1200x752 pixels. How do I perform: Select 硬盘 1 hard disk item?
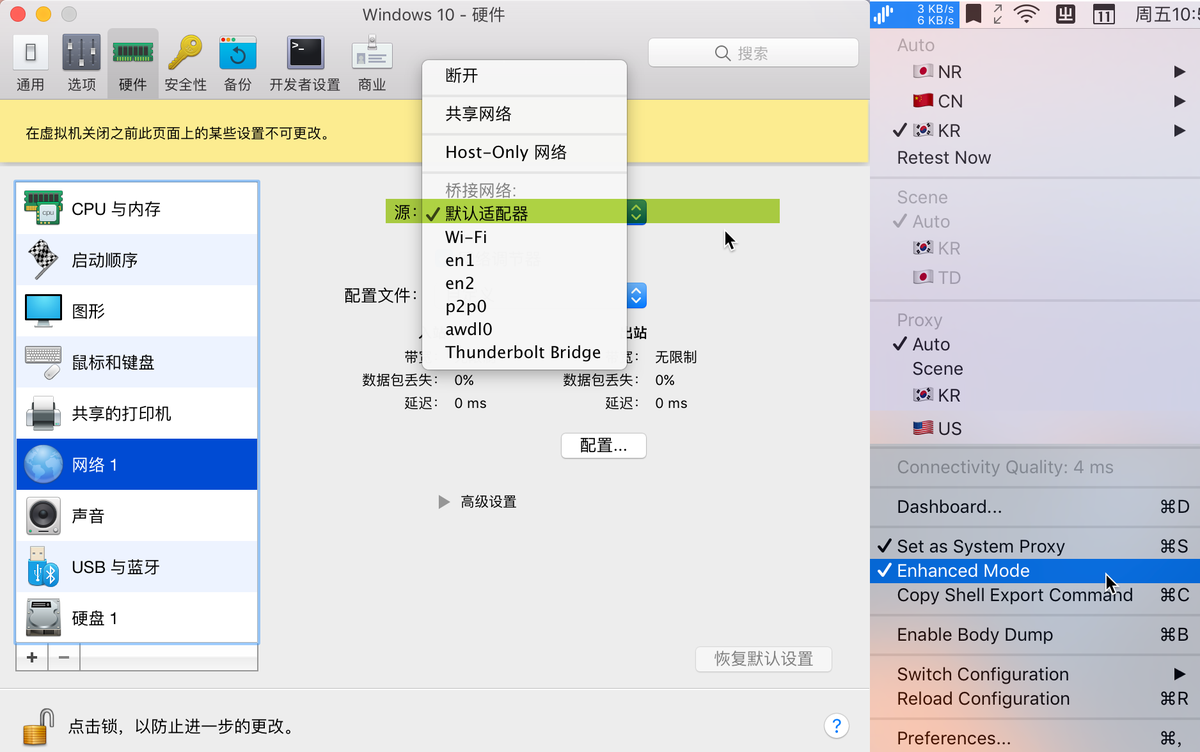coord(137,618)
